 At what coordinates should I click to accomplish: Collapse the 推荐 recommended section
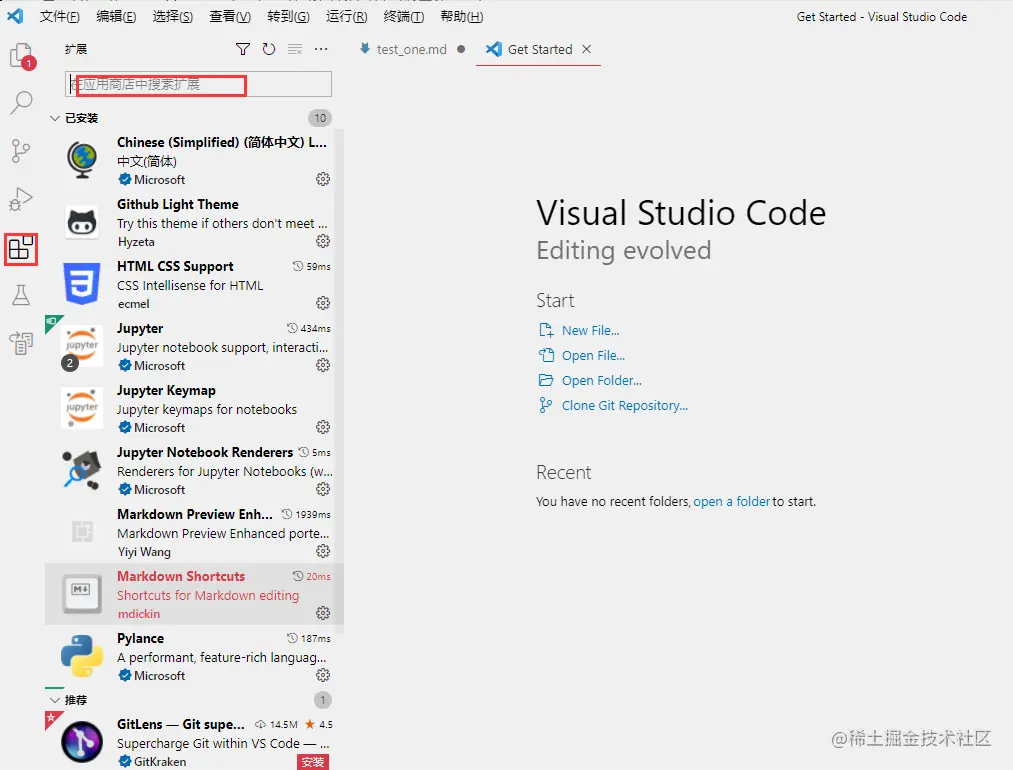(55, 700)
